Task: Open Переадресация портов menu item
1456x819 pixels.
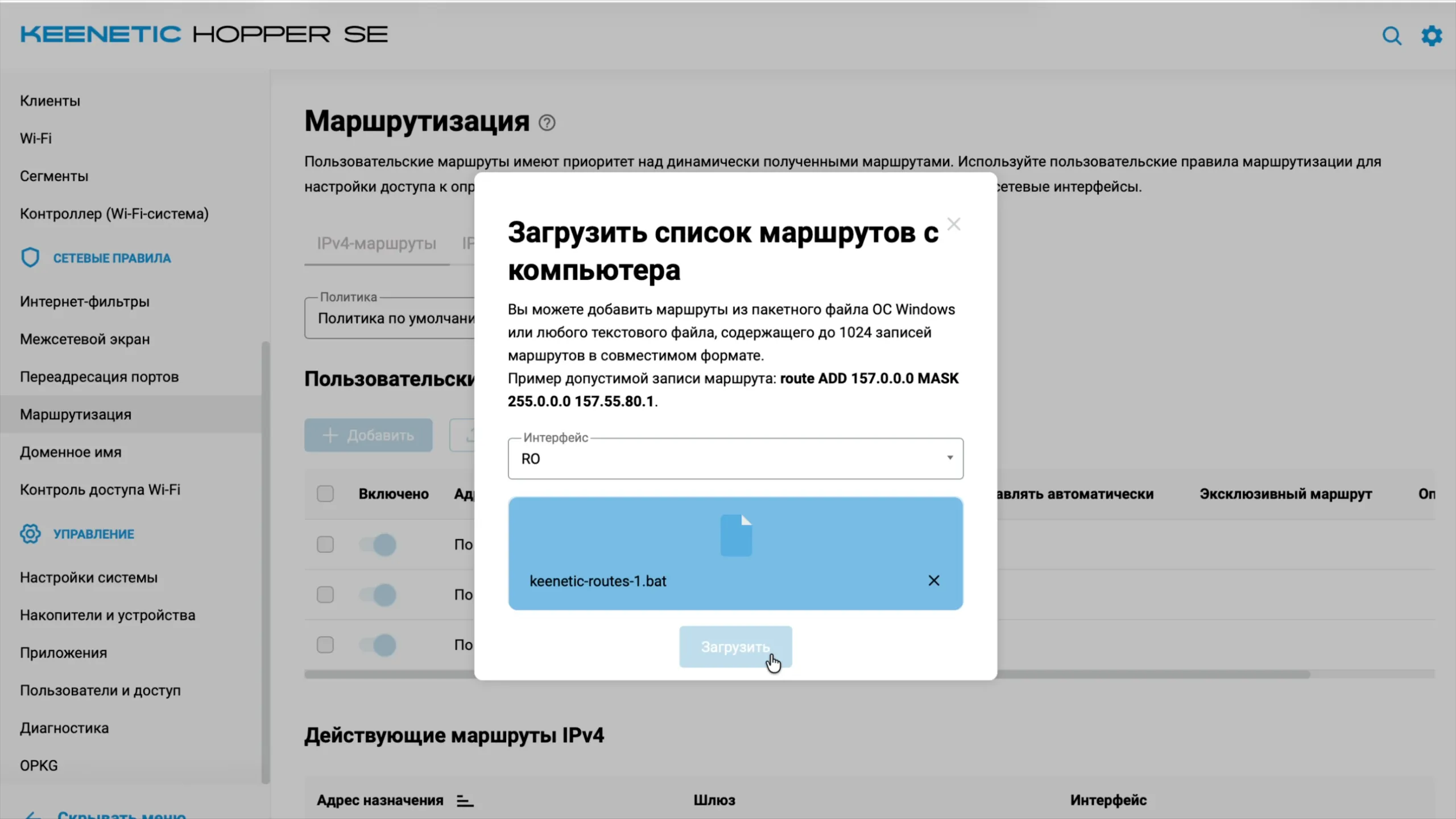Action: 100,377
